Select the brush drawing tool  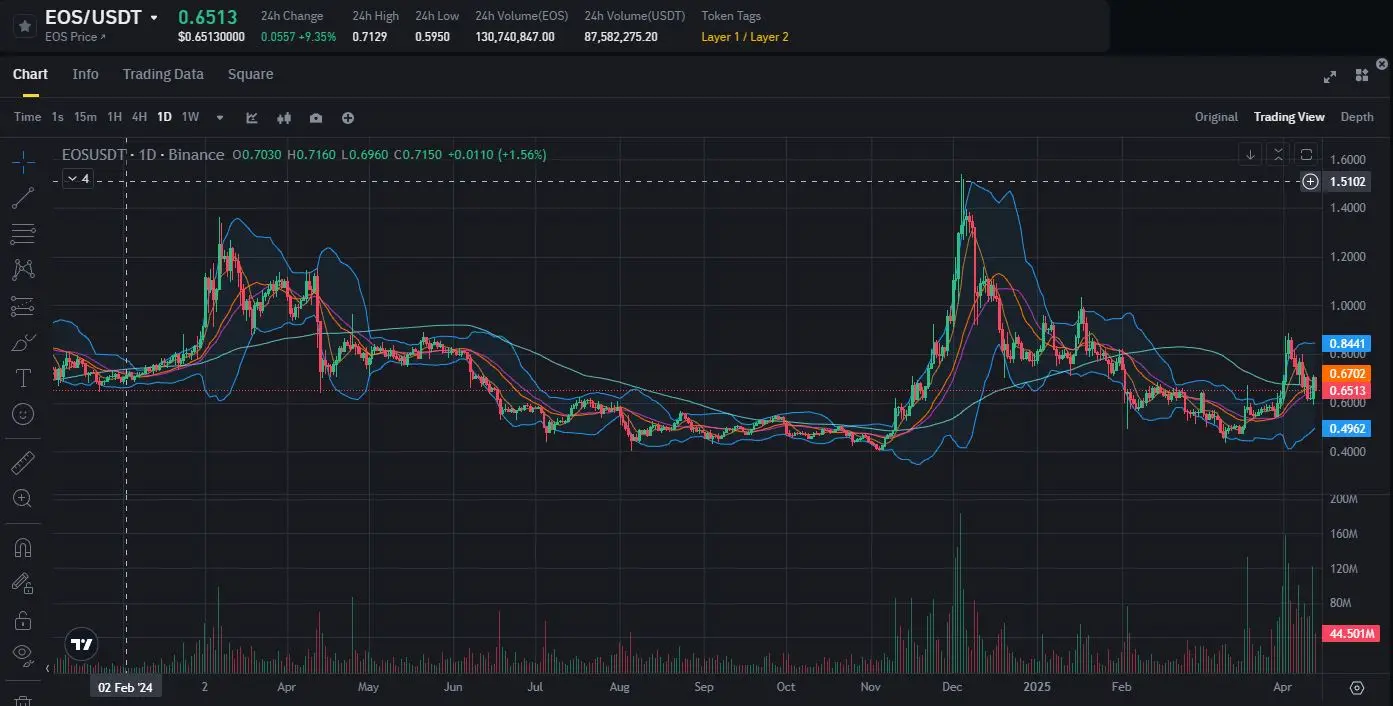pos(23,343)
